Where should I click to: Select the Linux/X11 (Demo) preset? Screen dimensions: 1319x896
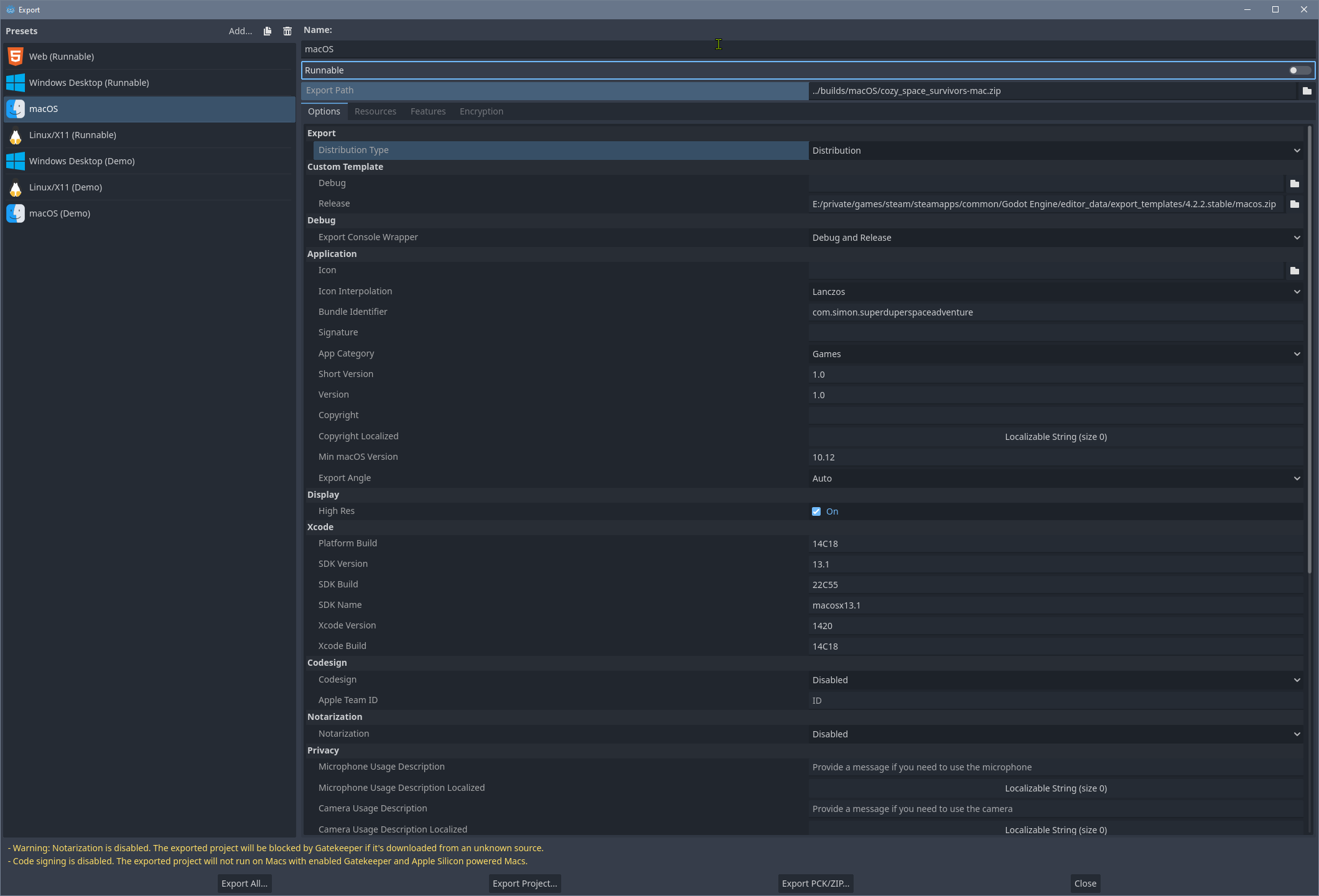pos(65,187)
